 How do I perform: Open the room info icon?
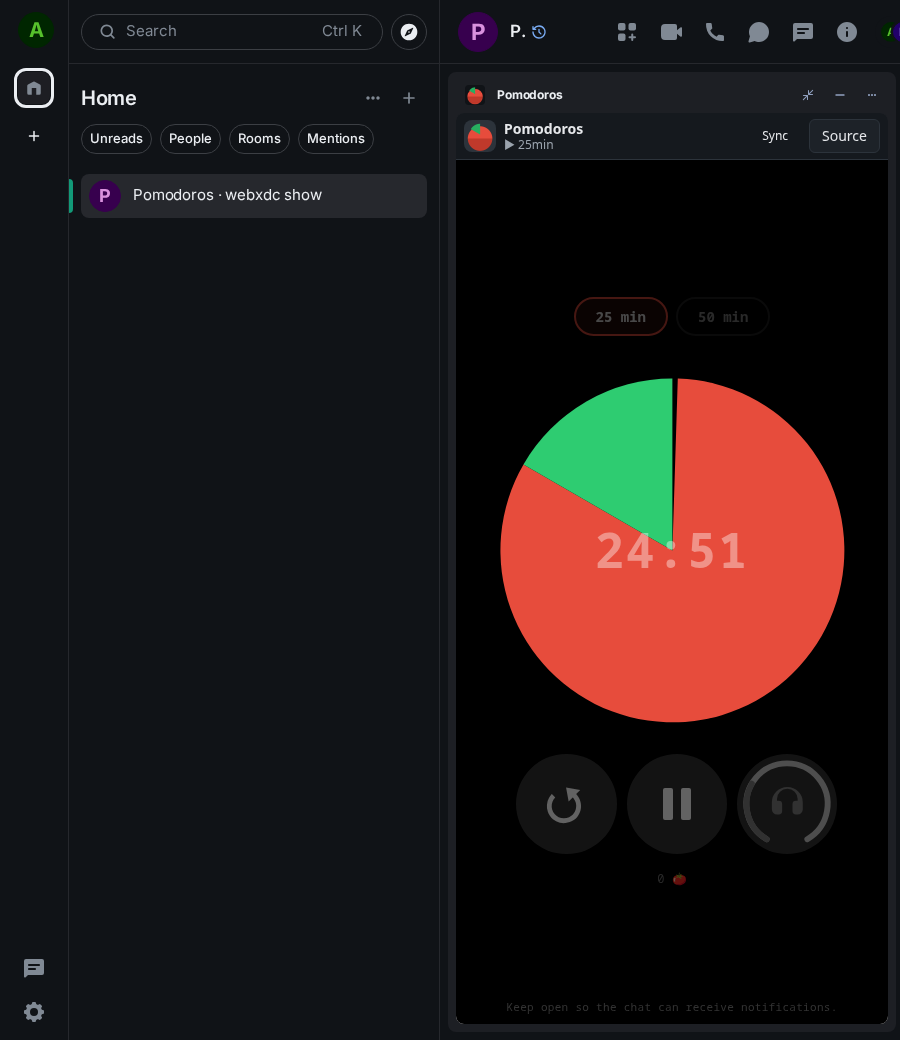[x=846, y=32]
